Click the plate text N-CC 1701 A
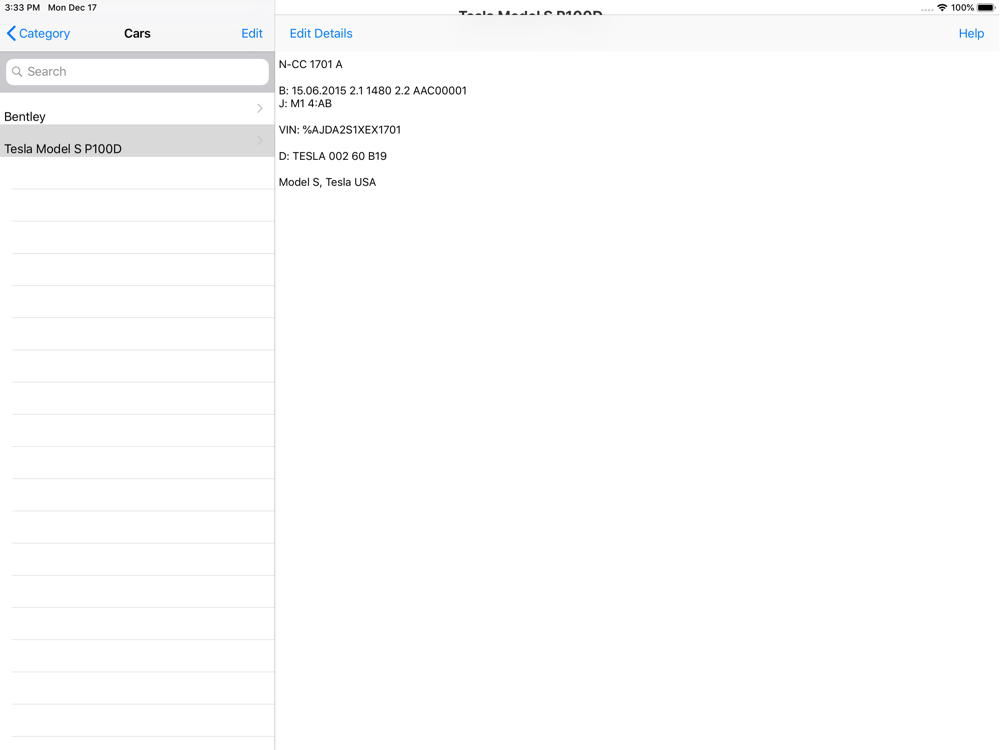The height and width of the screenshot is (750, 1000). pos(311,64)
